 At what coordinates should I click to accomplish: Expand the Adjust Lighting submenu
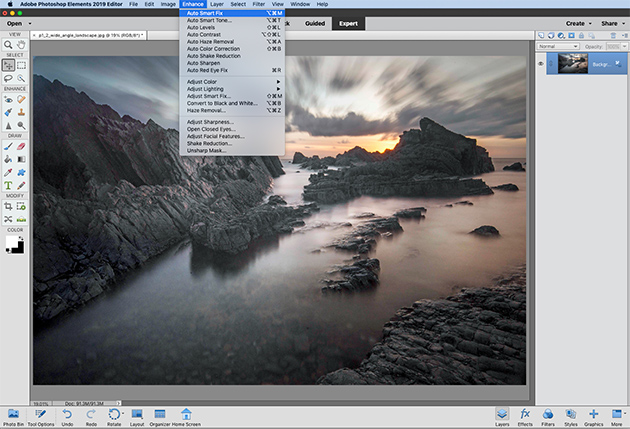click(x=232, y=89)
